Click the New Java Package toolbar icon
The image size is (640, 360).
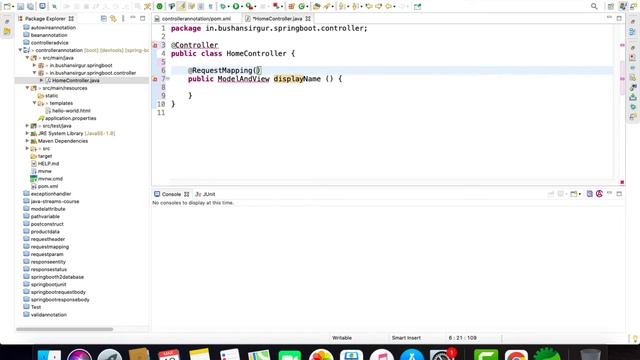coord(291,6)
